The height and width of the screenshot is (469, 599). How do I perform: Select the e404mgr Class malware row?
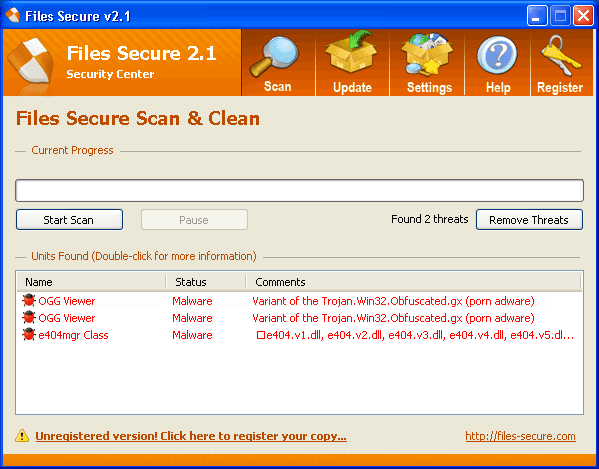click(x=299, y=335)
